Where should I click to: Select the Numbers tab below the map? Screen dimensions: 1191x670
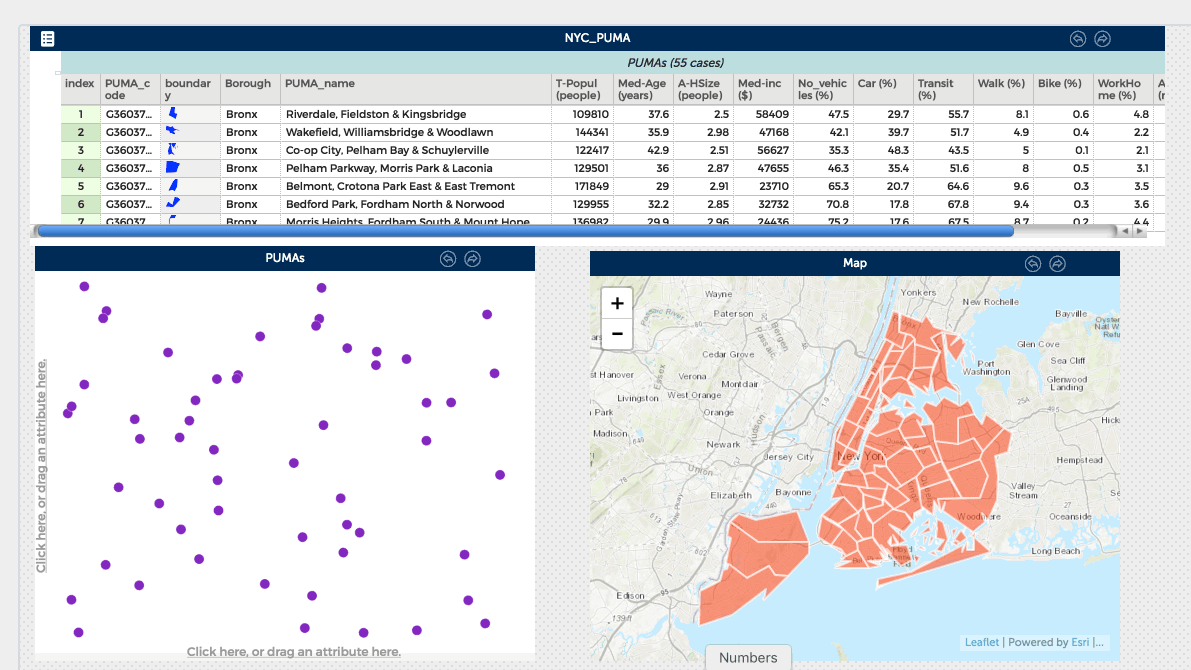click(748, 657)
